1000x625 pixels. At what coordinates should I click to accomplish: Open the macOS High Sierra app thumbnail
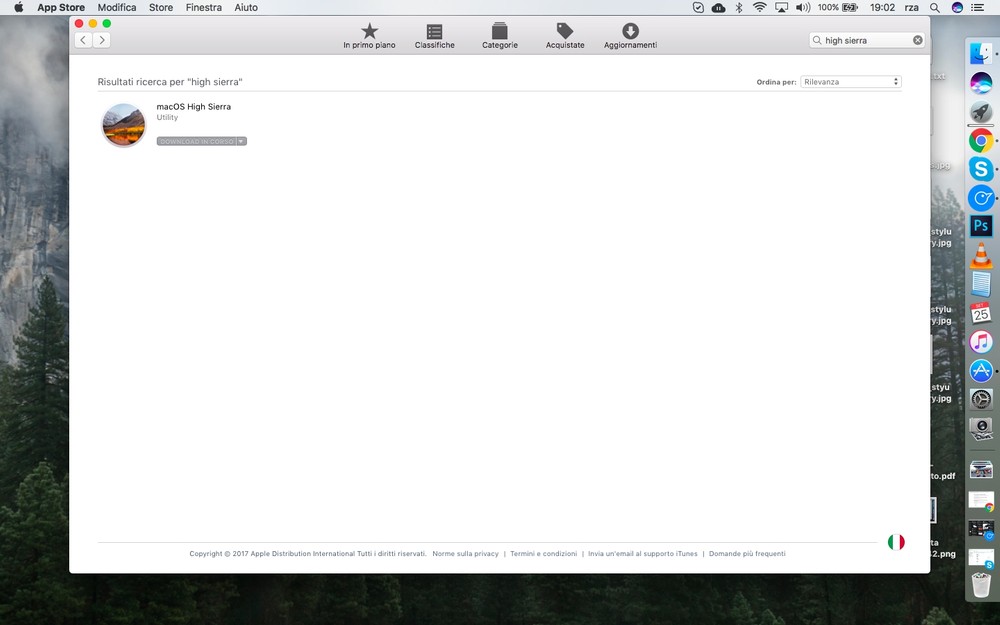pyautogui.click(x=124, y=125)
